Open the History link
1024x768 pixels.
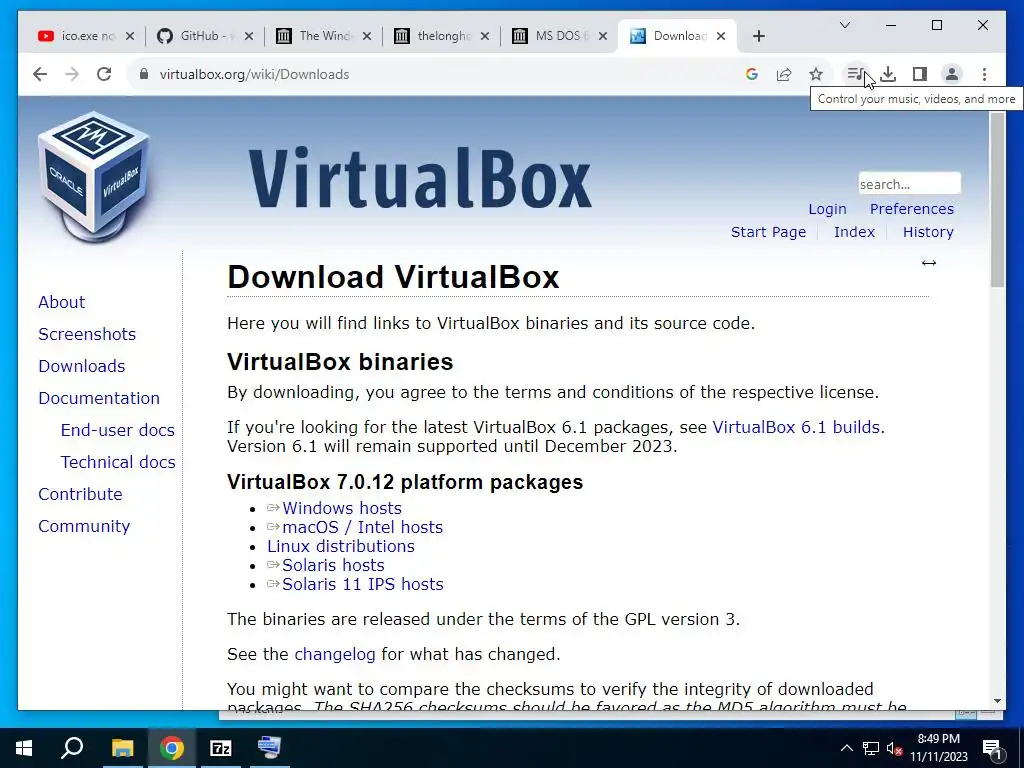click(x=928, y=232)
